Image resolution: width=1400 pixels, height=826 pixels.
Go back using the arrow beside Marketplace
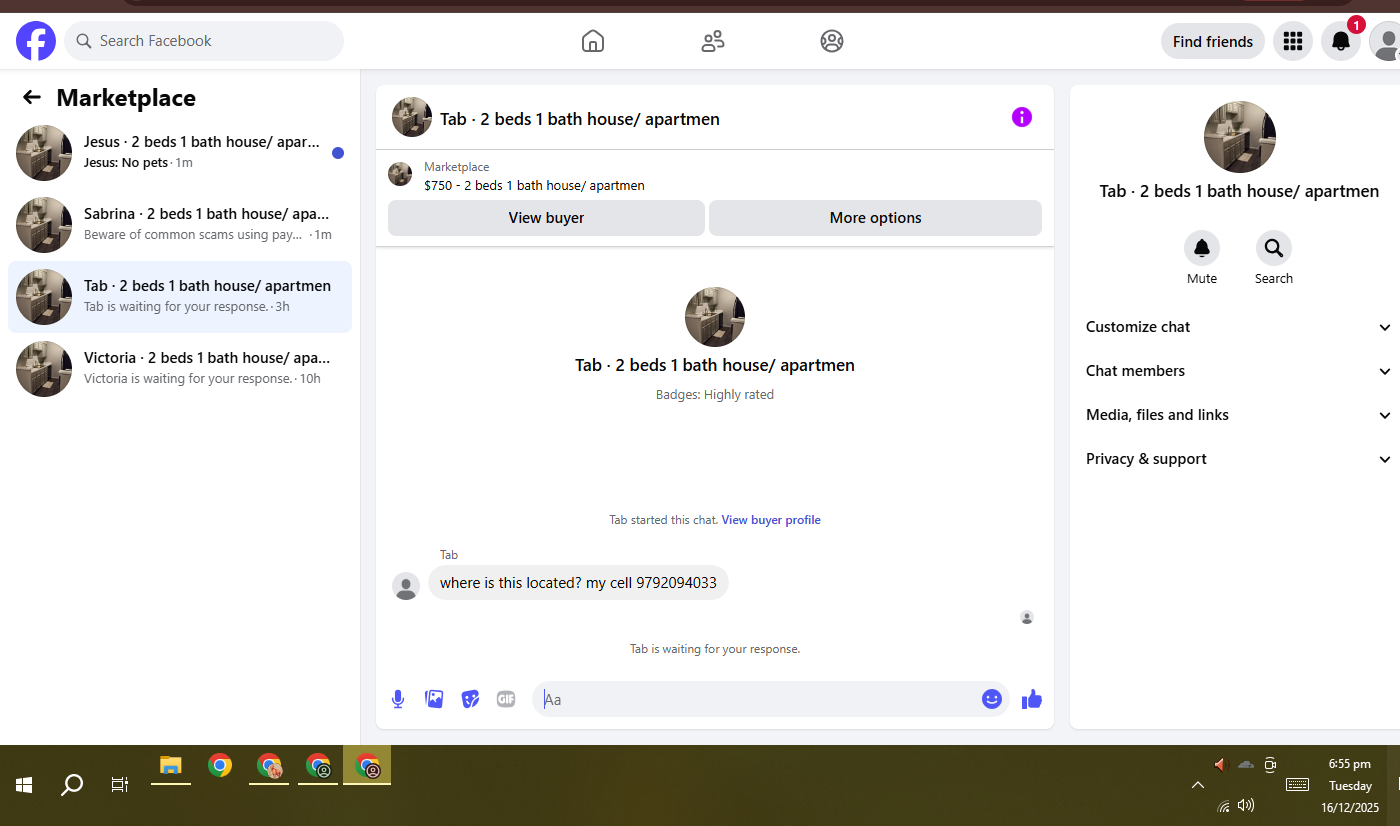point(32,97)
